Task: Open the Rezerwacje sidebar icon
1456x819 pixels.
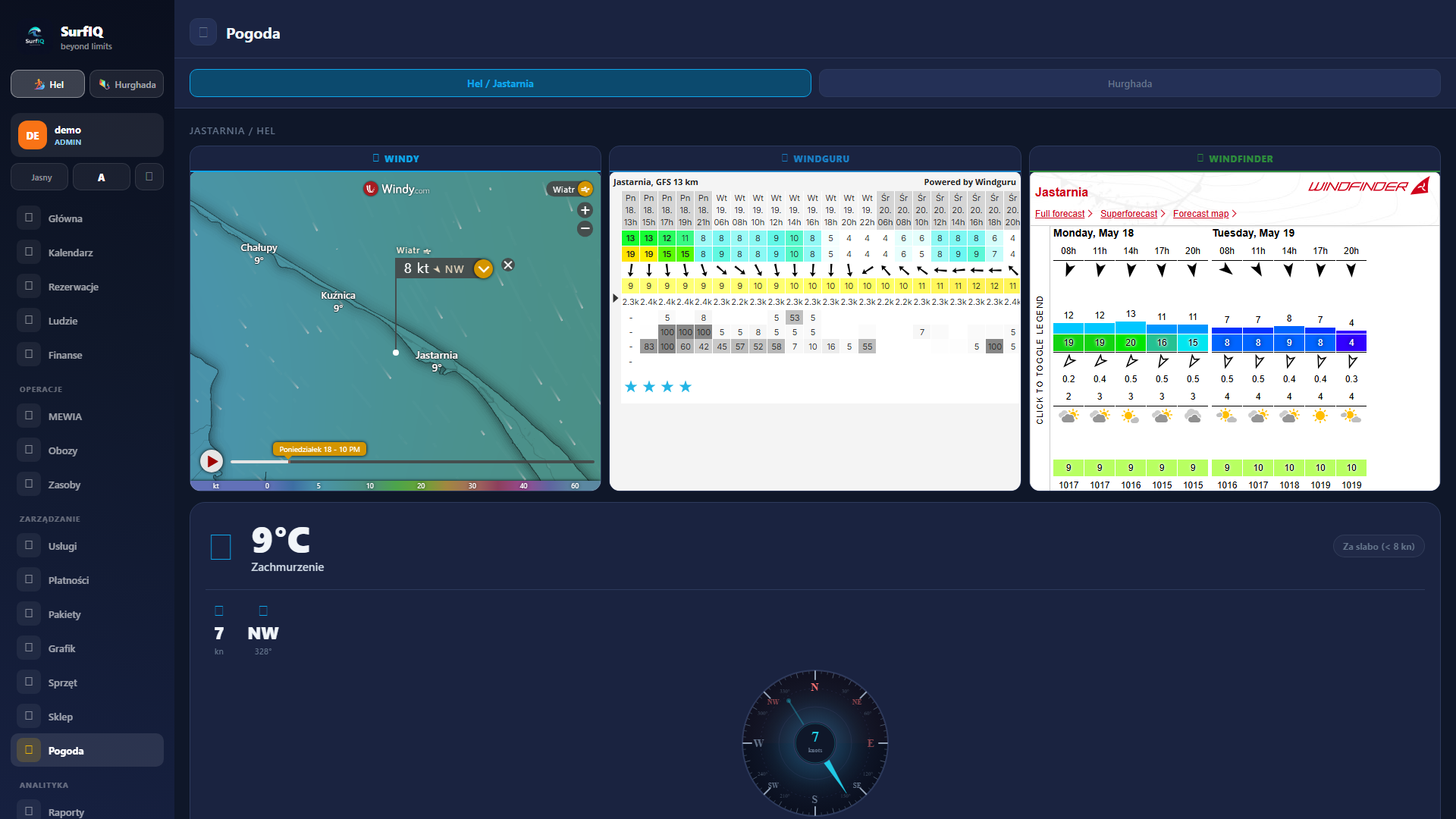Action: 29,286
